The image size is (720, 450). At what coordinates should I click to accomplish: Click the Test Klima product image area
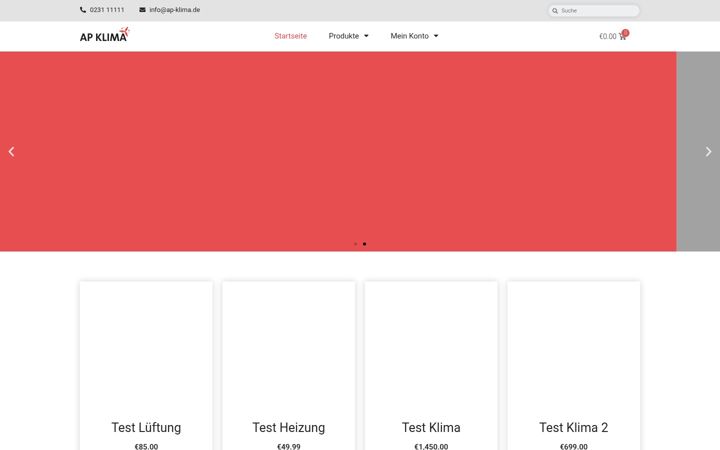pos(431,348)
